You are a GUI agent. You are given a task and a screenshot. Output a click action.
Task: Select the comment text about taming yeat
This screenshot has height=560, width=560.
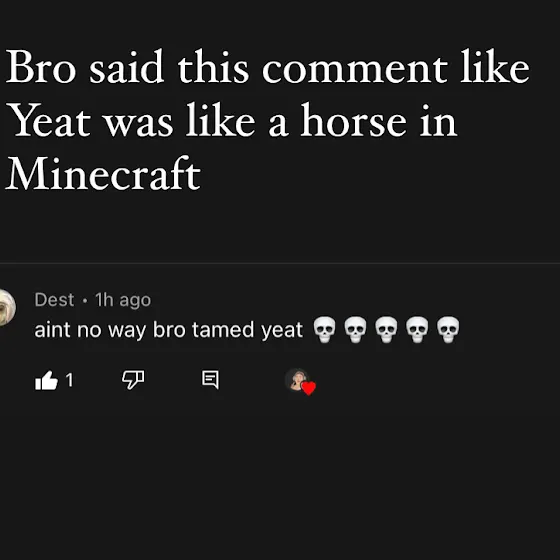coord(247,329)
